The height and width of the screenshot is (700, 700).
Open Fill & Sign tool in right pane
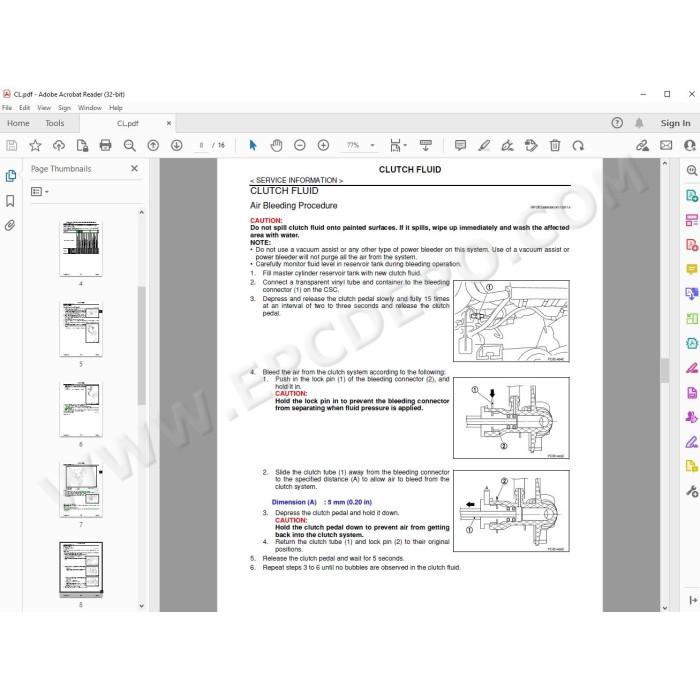[692, 442]
